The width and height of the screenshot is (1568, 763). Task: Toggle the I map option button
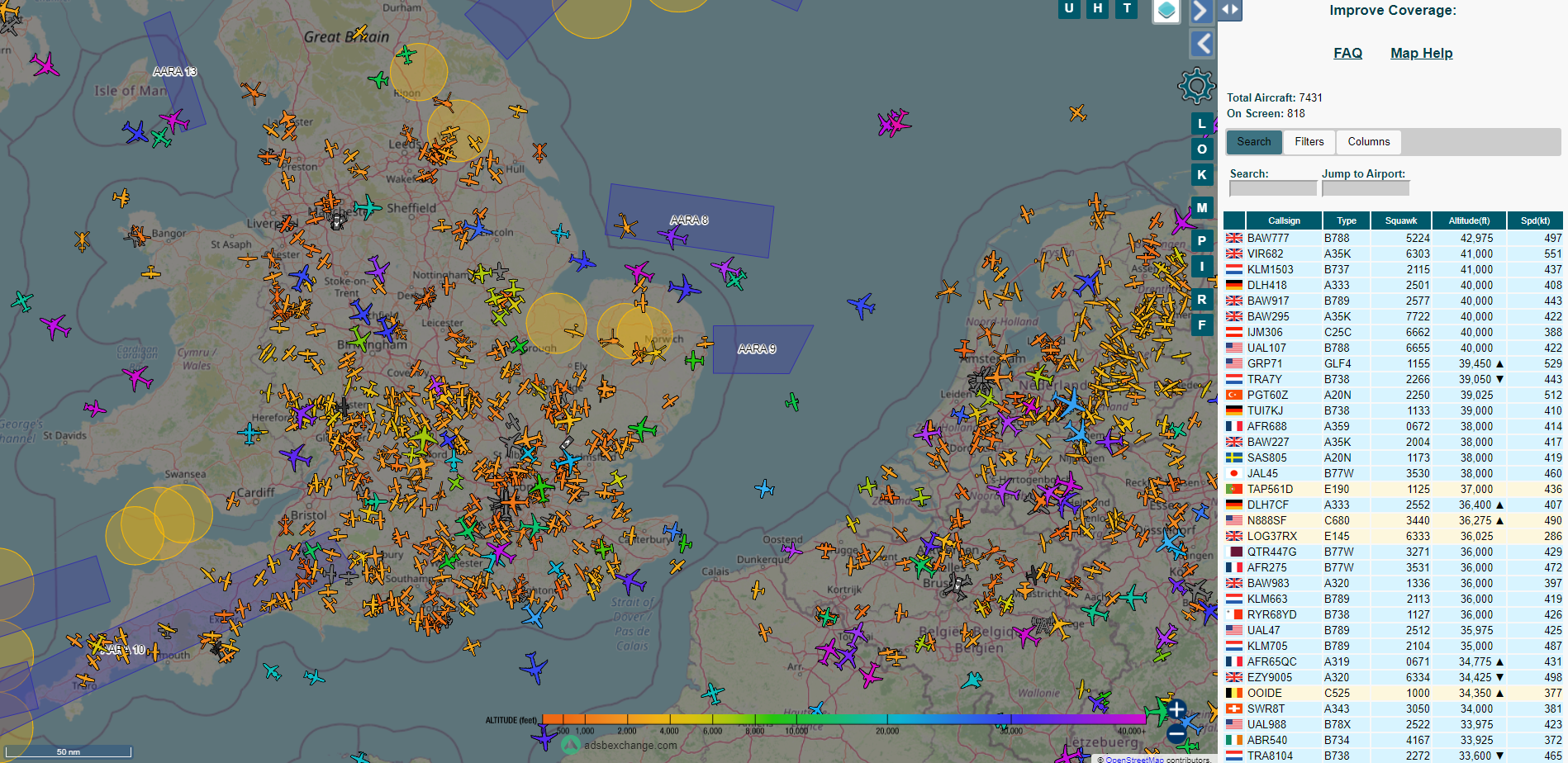[x=1202, y=266]
